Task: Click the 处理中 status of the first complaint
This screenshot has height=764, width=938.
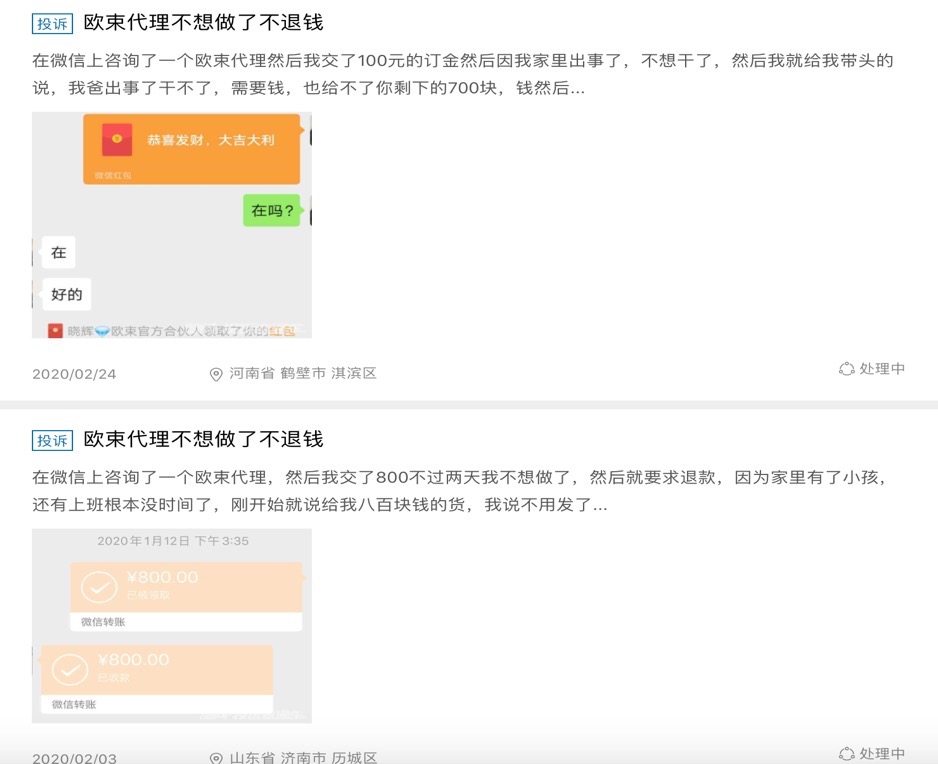Action: click(x=882, y=369)
